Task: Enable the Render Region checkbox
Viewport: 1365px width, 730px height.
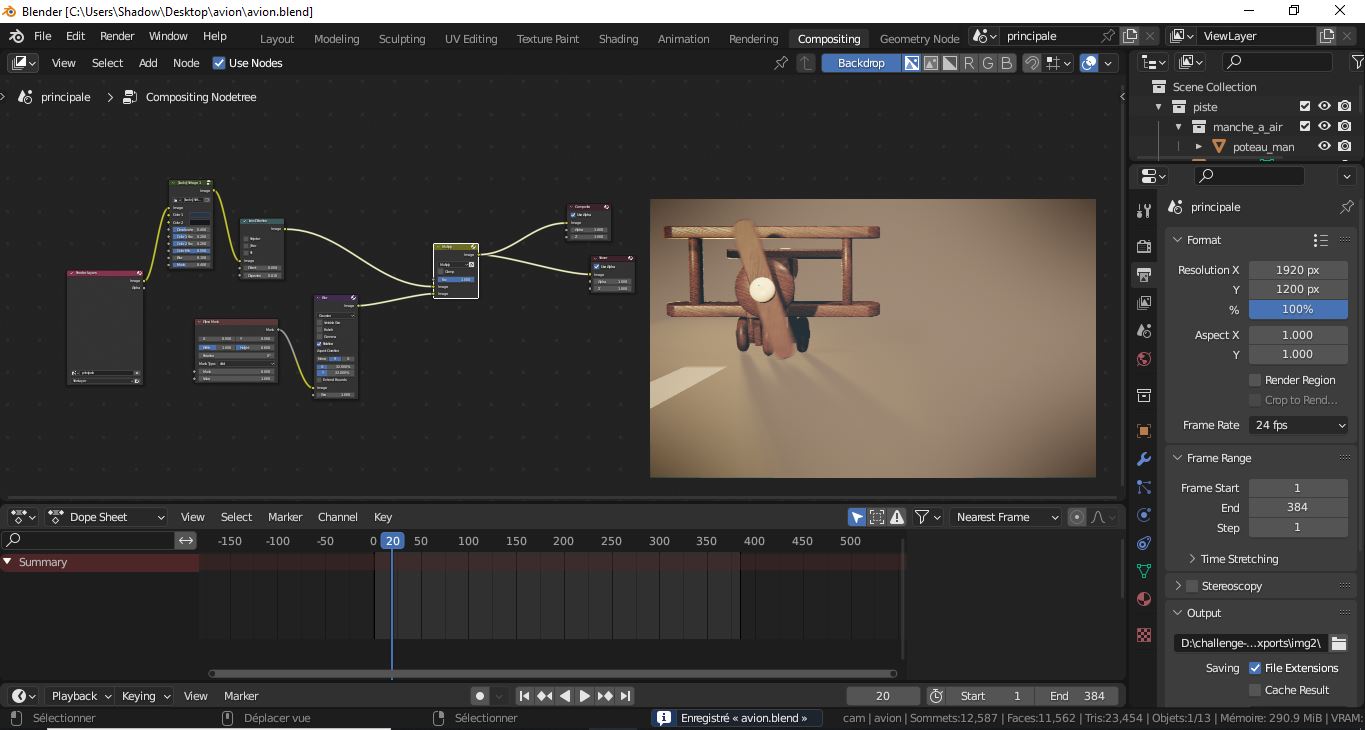Action: point(1255,380)
